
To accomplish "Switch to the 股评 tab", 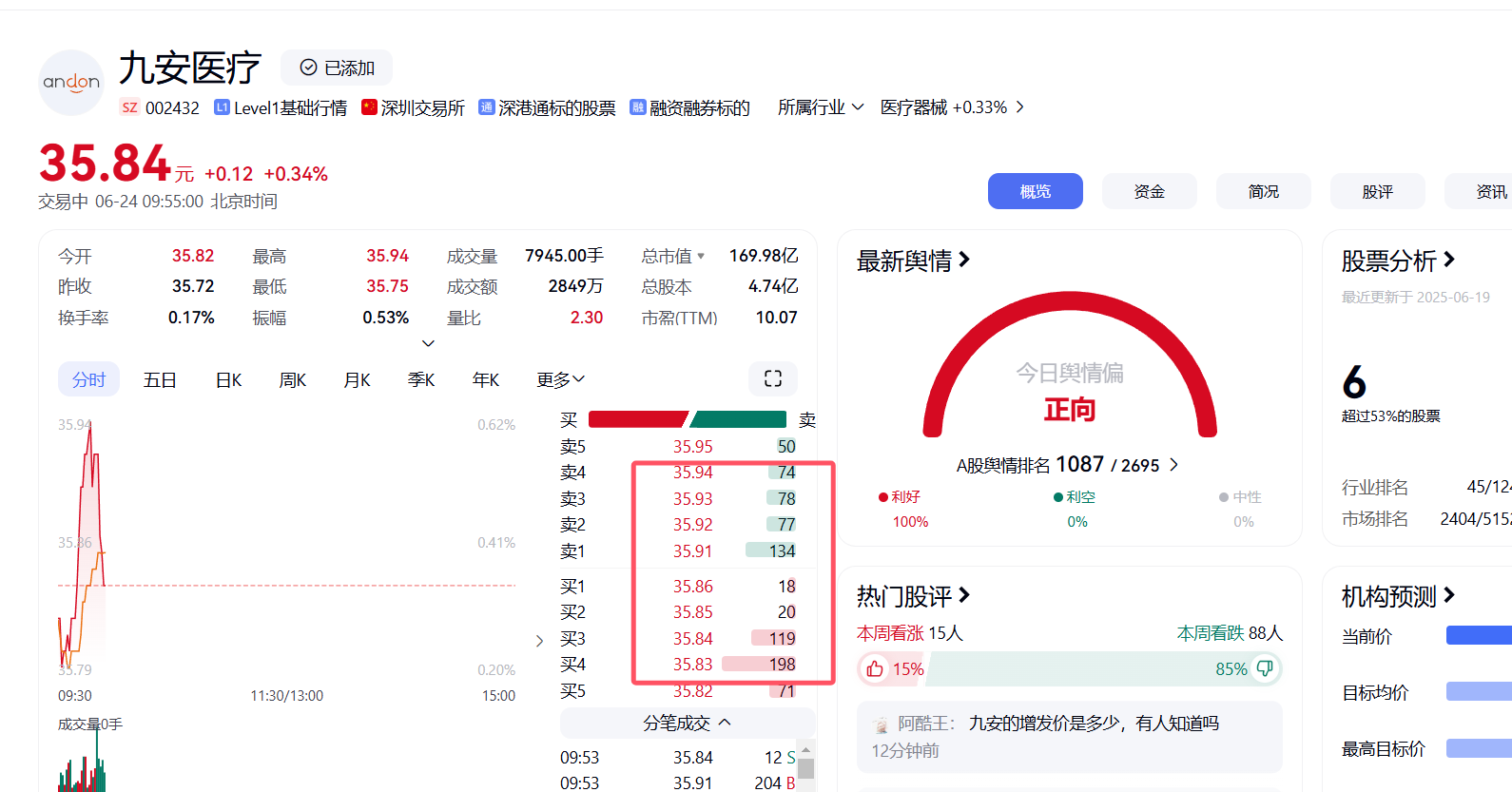I will click(1378, 191).
